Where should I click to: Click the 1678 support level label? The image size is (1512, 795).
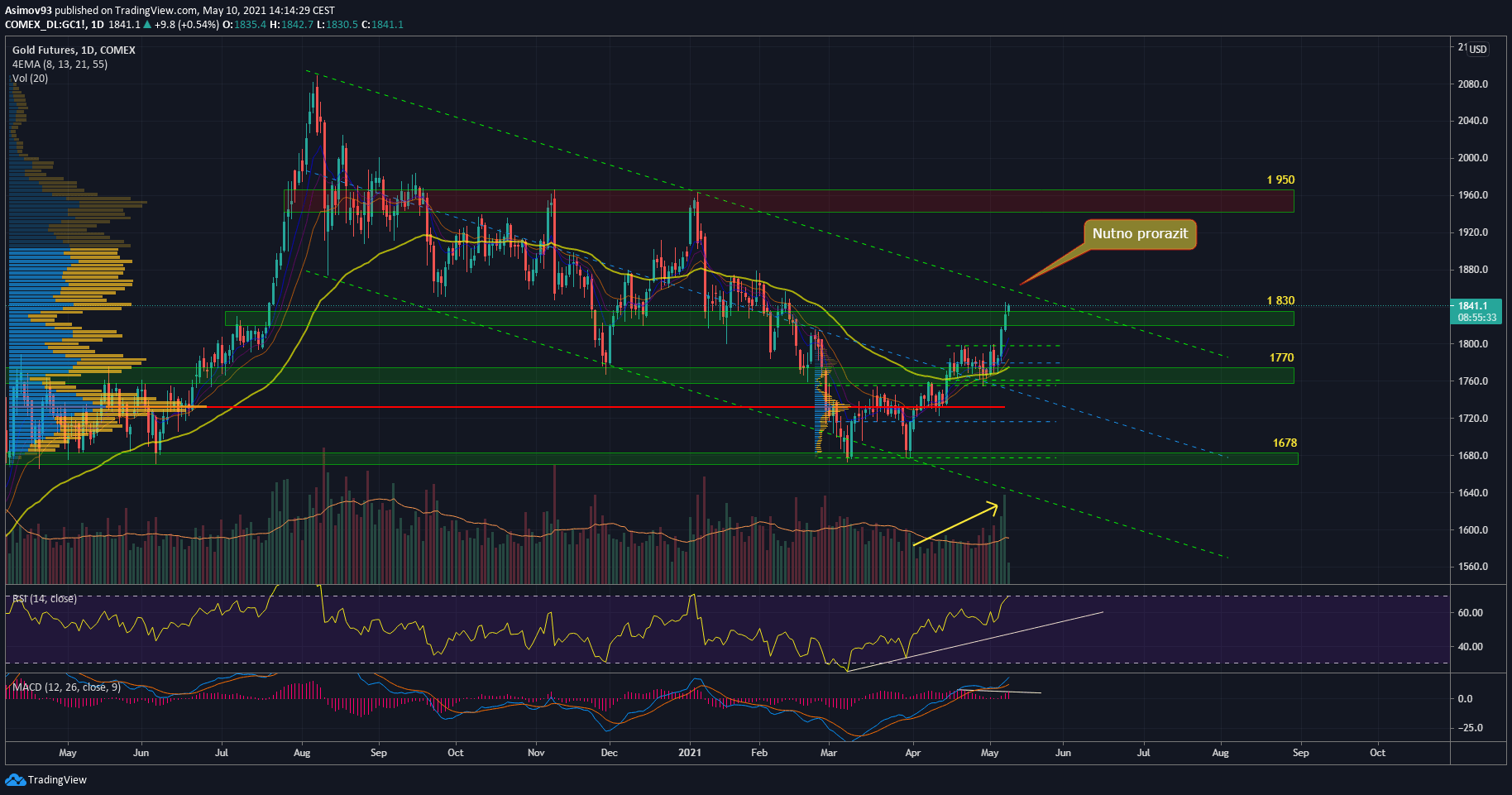point(1285,443)
